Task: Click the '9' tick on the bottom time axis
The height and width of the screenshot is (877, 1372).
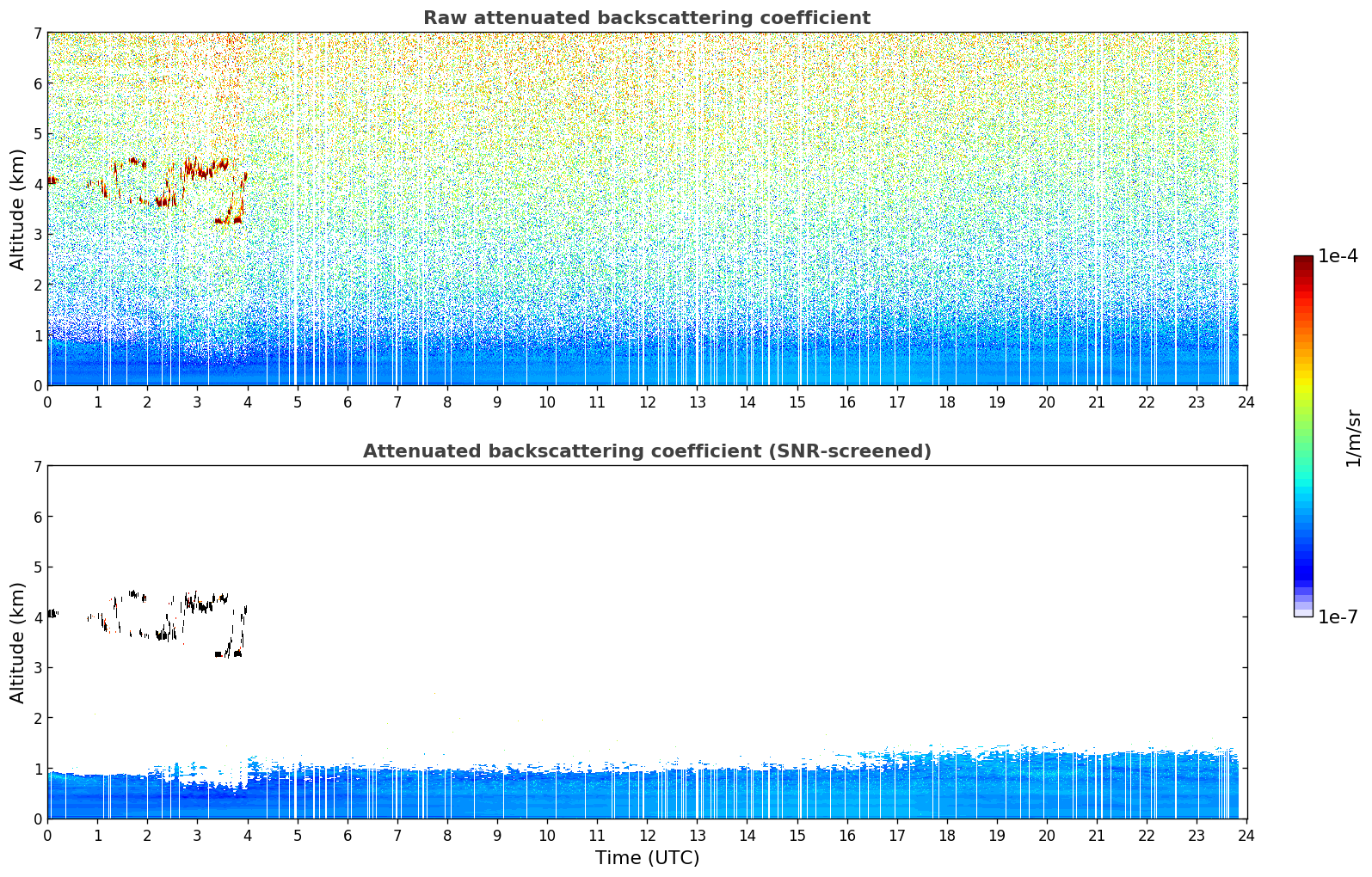Action: point(497,835)
